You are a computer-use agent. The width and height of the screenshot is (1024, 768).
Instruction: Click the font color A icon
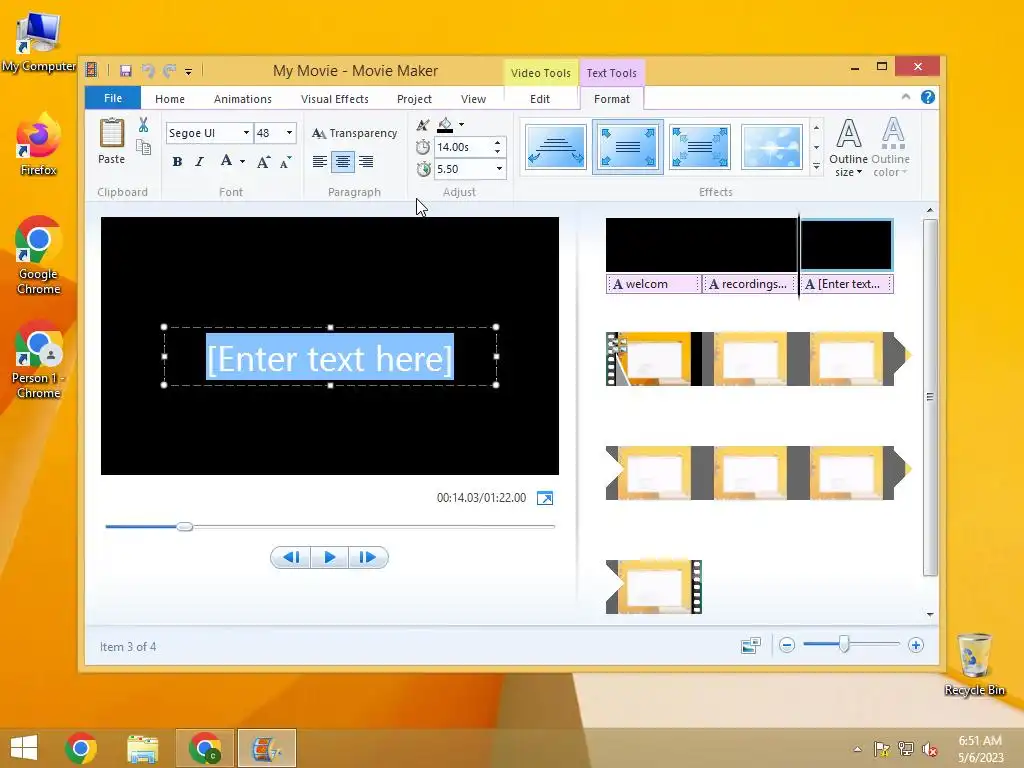tap(226, 161)
